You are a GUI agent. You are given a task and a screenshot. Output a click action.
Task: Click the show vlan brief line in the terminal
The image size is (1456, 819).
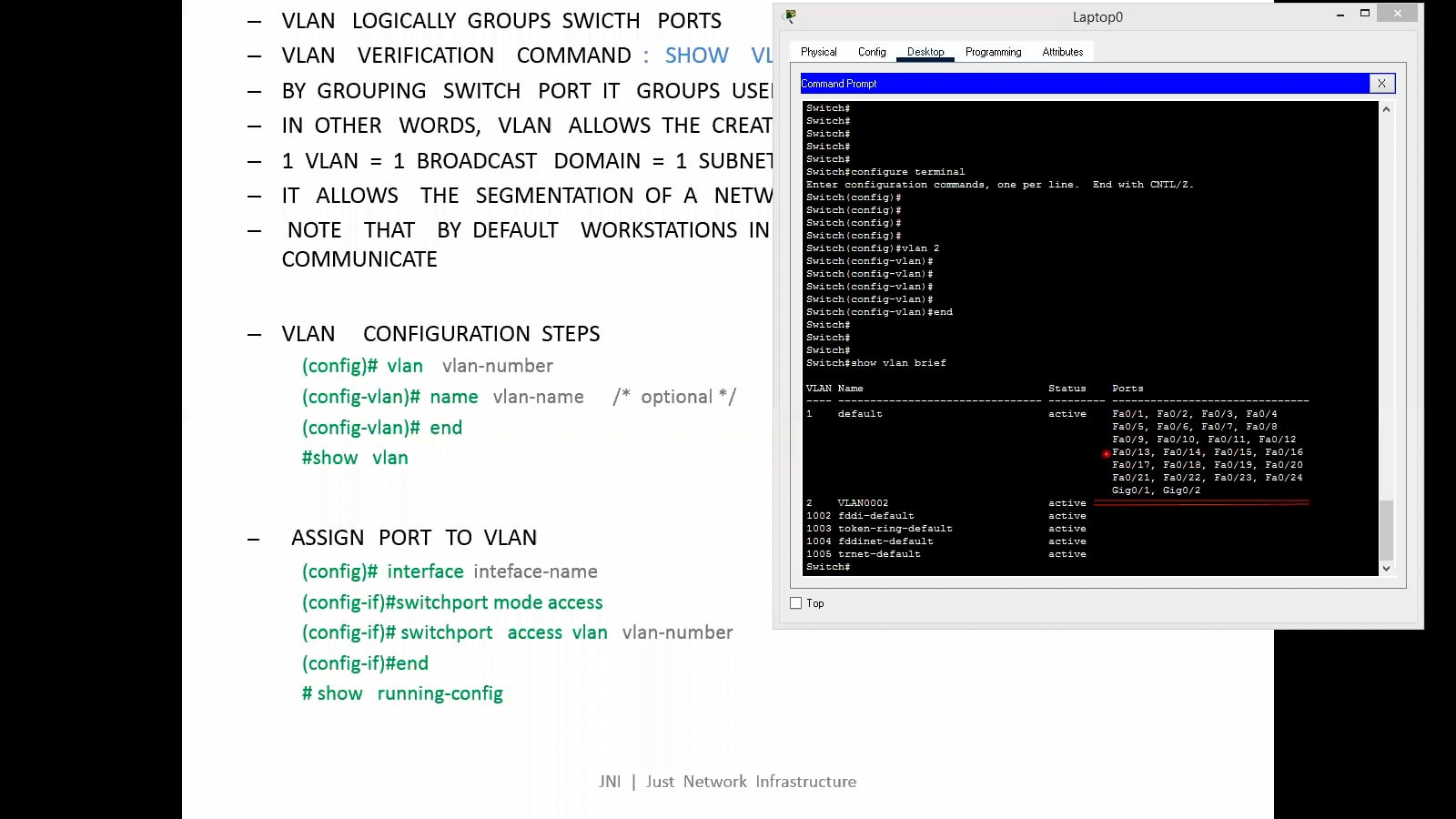[x=875, y=362]
